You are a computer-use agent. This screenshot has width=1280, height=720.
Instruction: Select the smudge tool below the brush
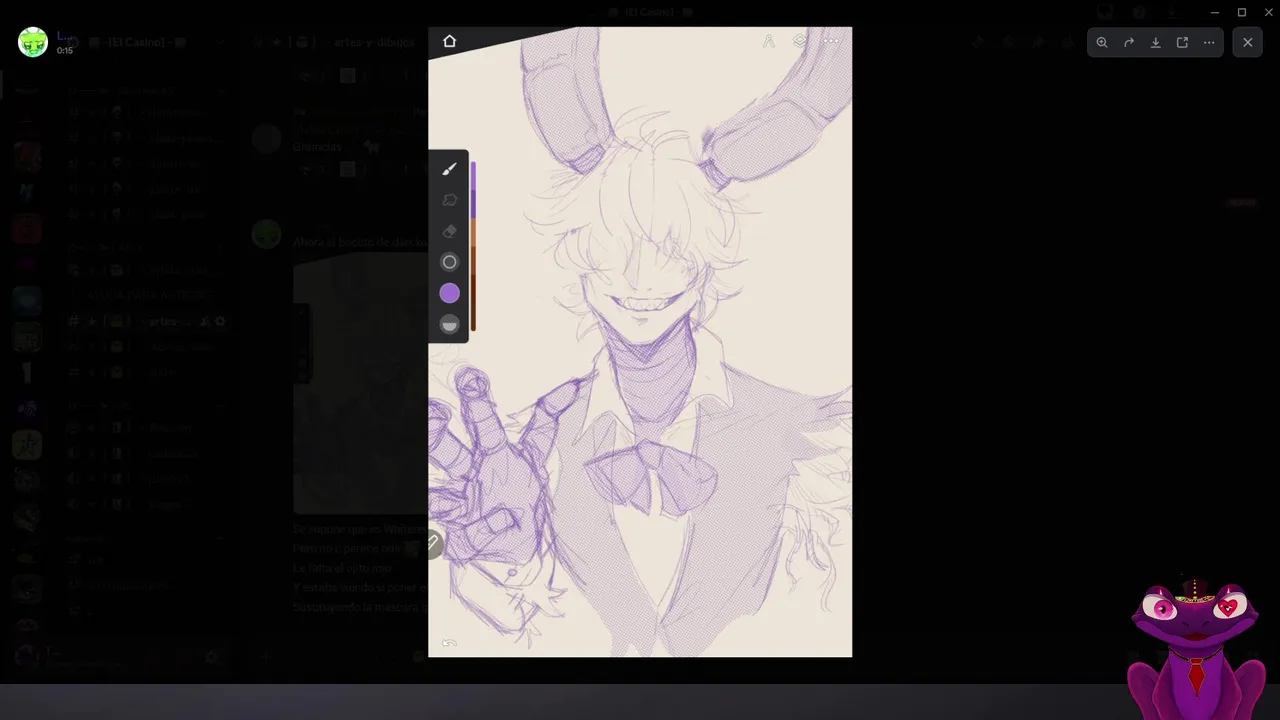pos(449,200)
